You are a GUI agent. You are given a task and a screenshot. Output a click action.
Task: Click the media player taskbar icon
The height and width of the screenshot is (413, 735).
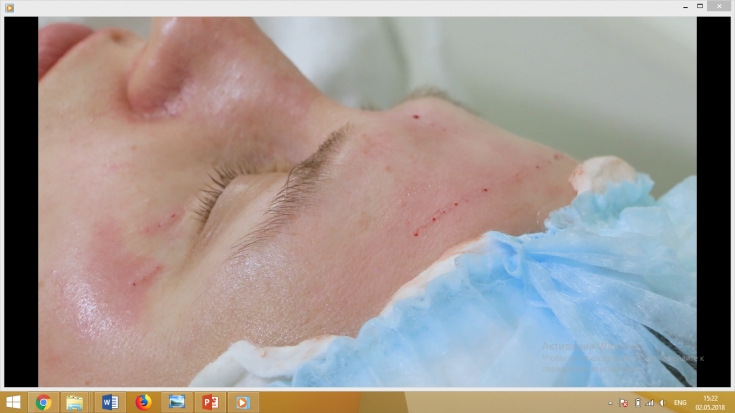coord(242,402)
